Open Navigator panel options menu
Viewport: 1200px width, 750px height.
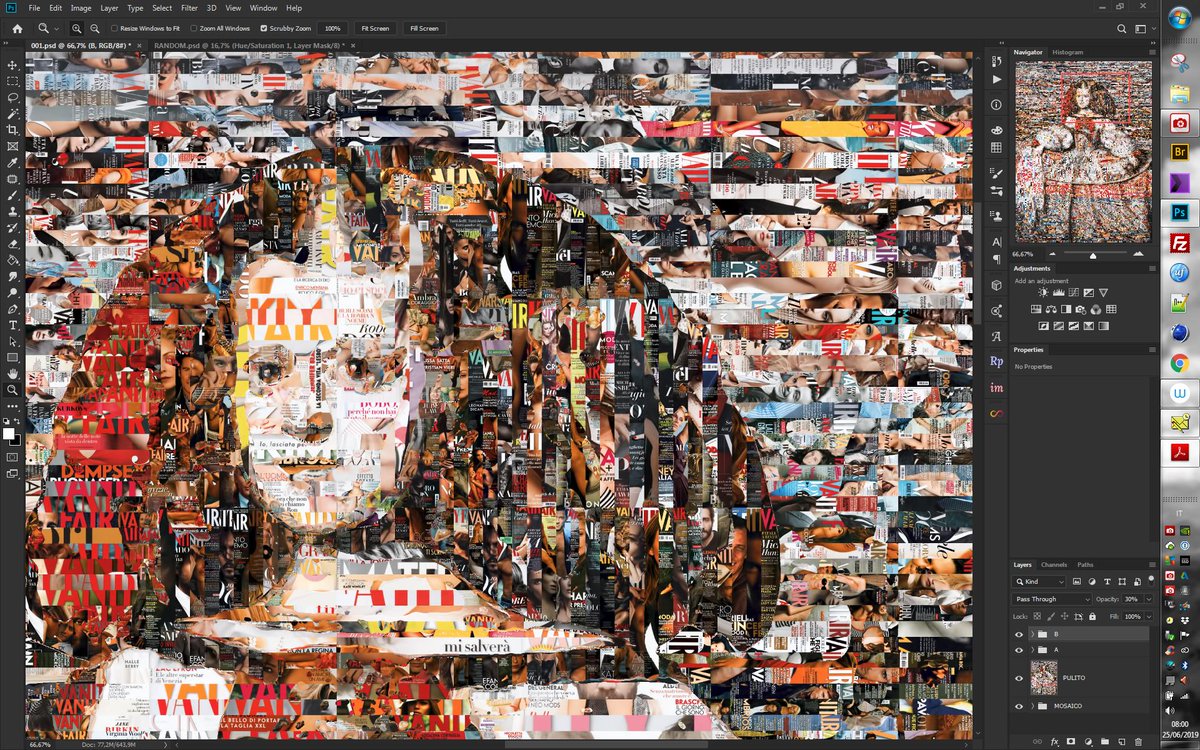[1152, 52]
